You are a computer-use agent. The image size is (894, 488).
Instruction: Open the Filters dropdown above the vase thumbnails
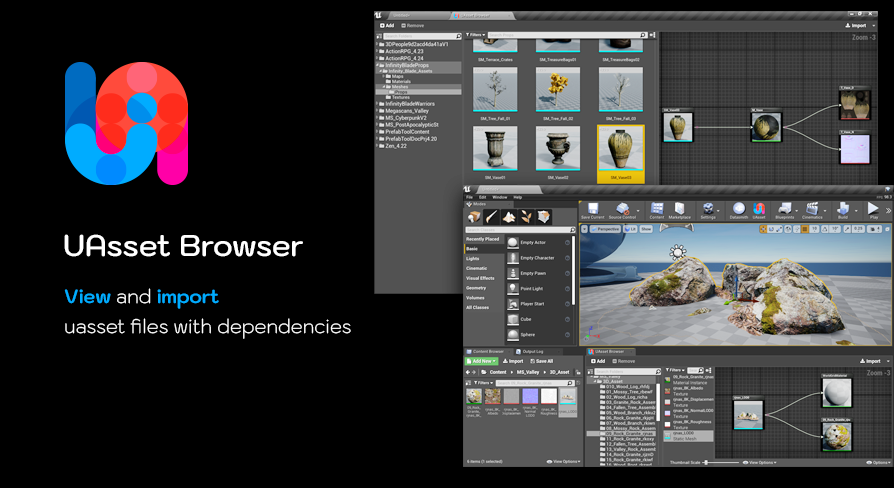coord(476,35)
